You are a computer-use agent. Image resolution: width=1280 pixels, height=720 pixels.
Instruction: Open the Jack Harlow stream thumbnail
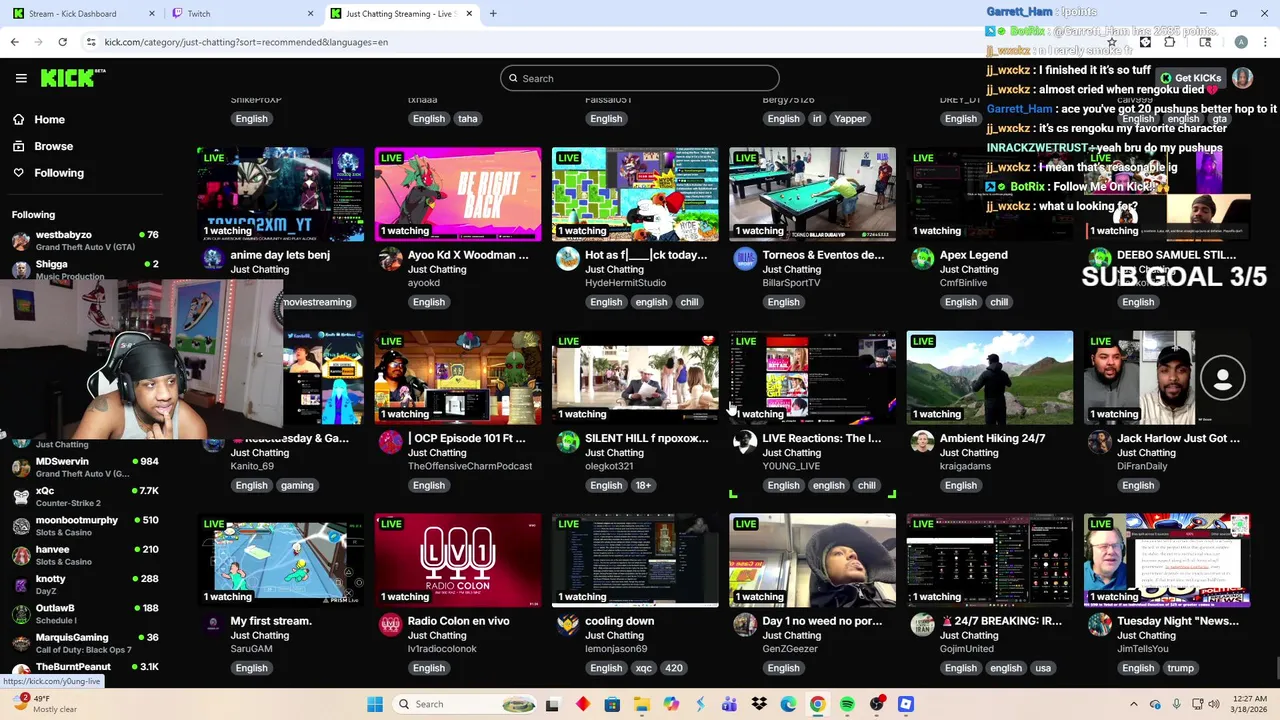1167,377
